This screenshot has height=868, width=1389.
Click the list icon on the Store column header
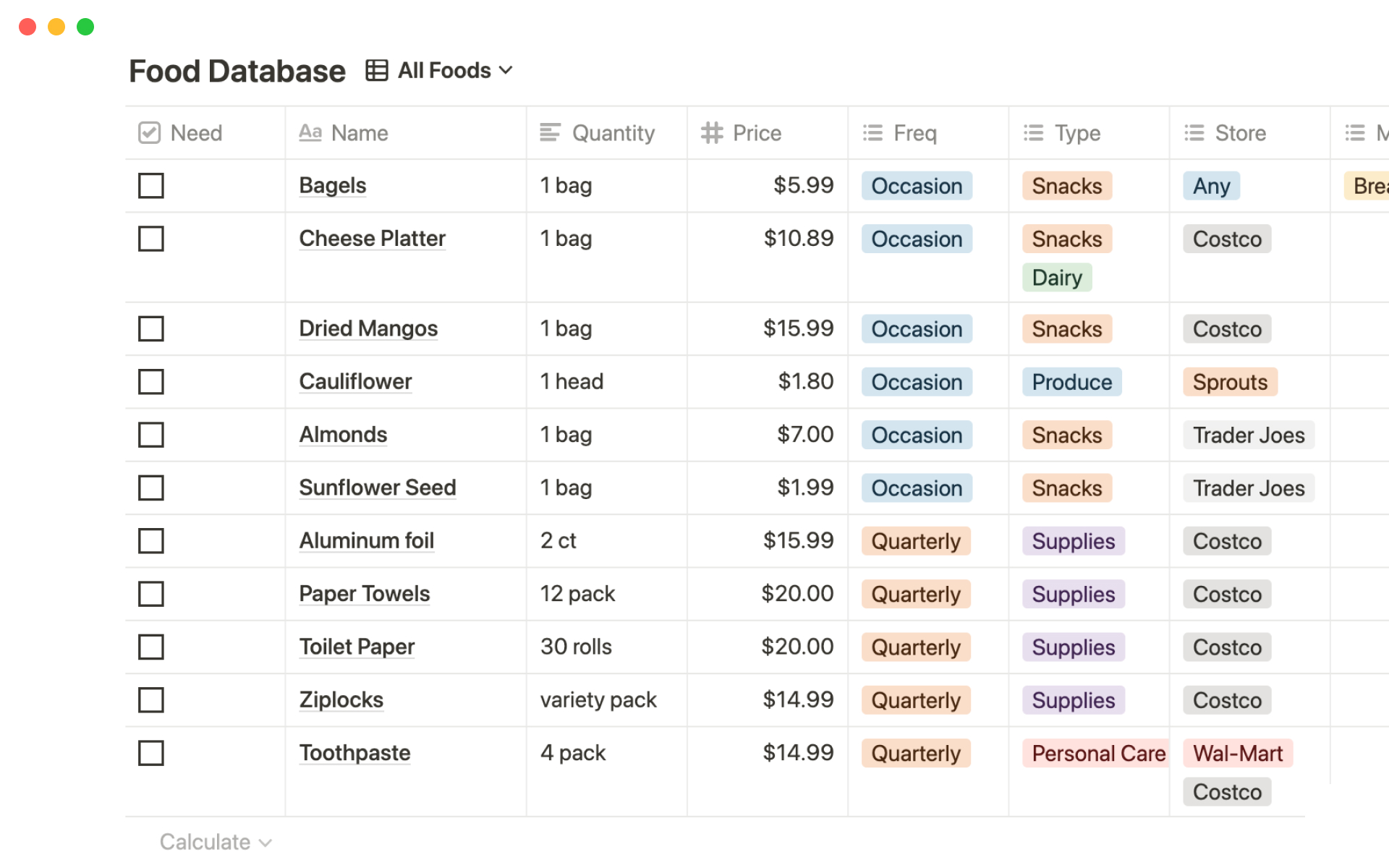[1194, 132]
